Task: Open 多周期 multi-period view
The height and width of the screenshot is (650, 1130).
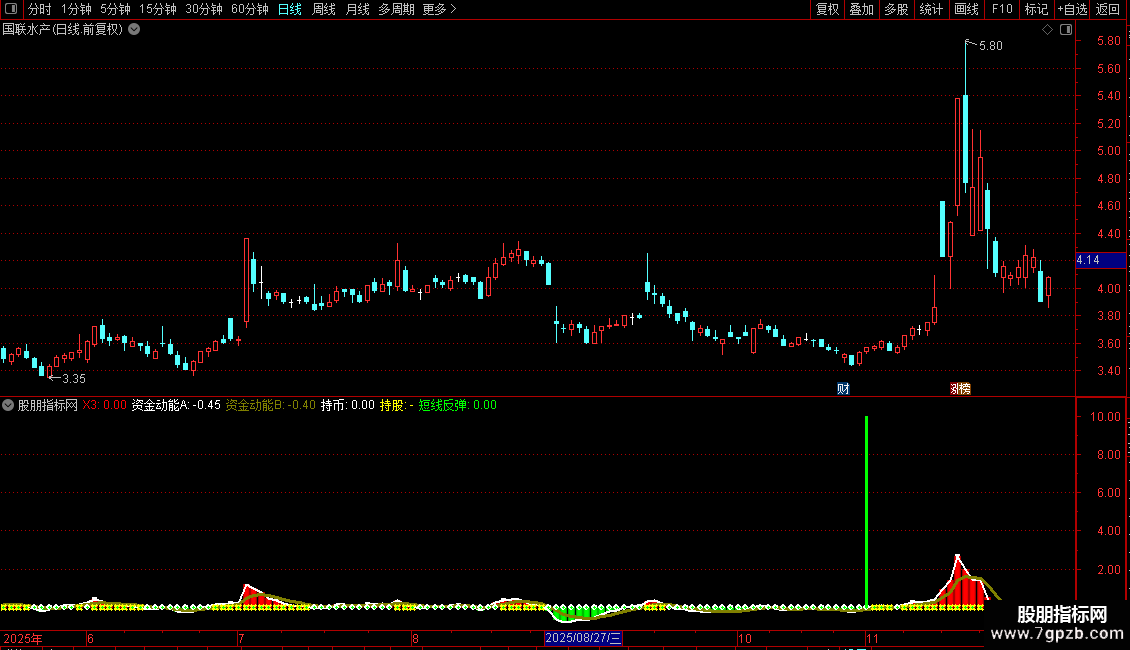Action: (396, 9)
